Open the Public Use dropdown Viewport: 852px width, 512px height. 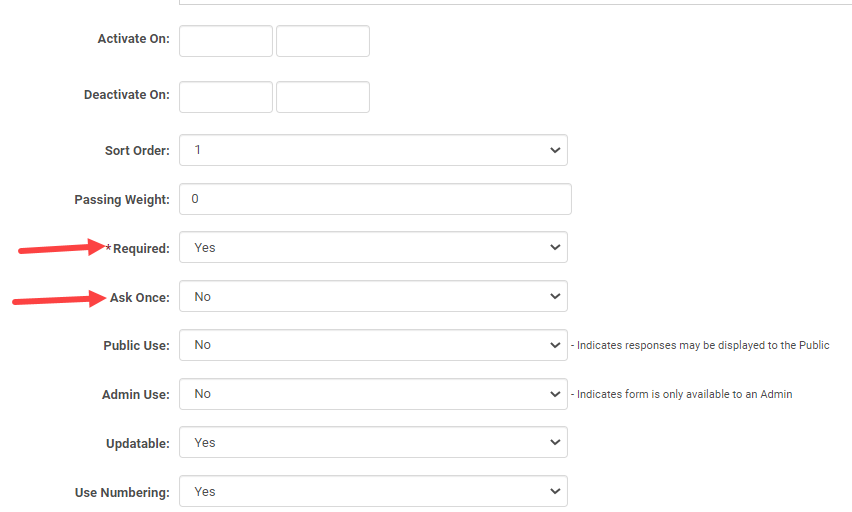click(373, 345)
